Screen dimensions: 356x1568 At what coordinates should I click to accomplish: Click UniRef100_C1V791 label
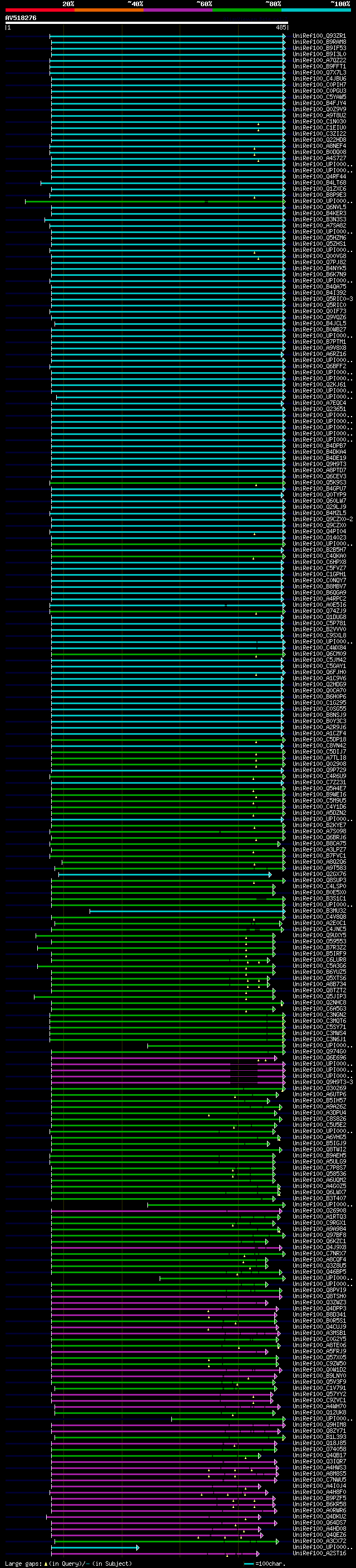coord(319,1388)
